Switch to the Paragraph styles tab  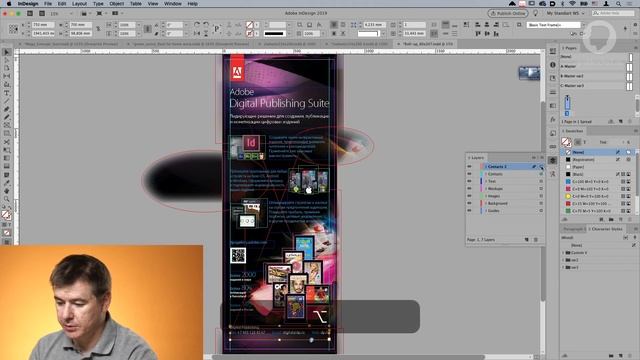573,229
